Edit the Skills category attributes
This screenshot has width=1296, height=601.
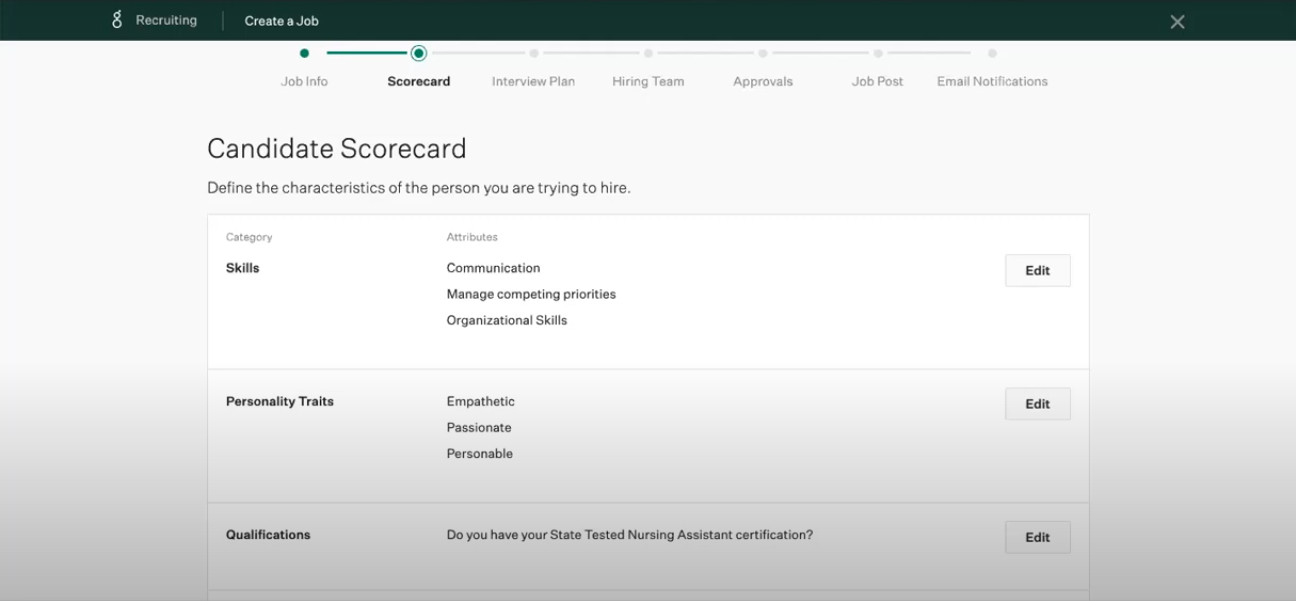click(x=1037, y=271)
